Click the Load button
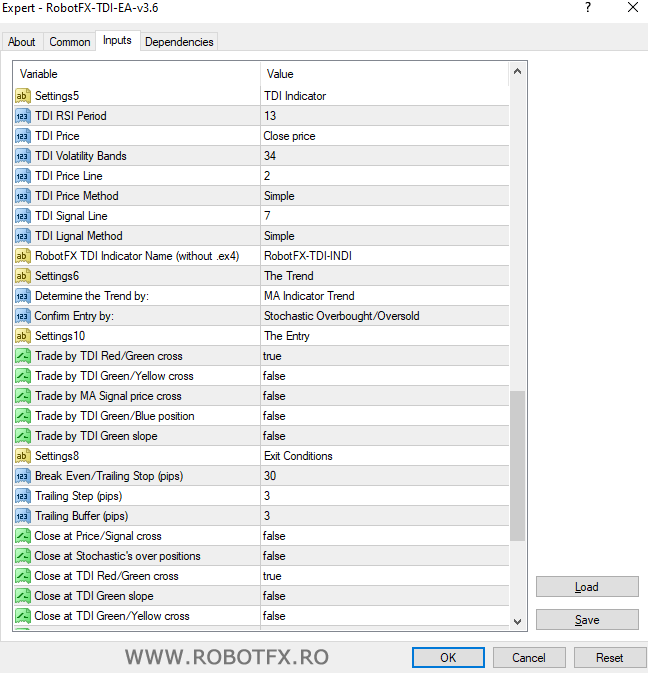This screenshot has width=648, height=673. 587,587
